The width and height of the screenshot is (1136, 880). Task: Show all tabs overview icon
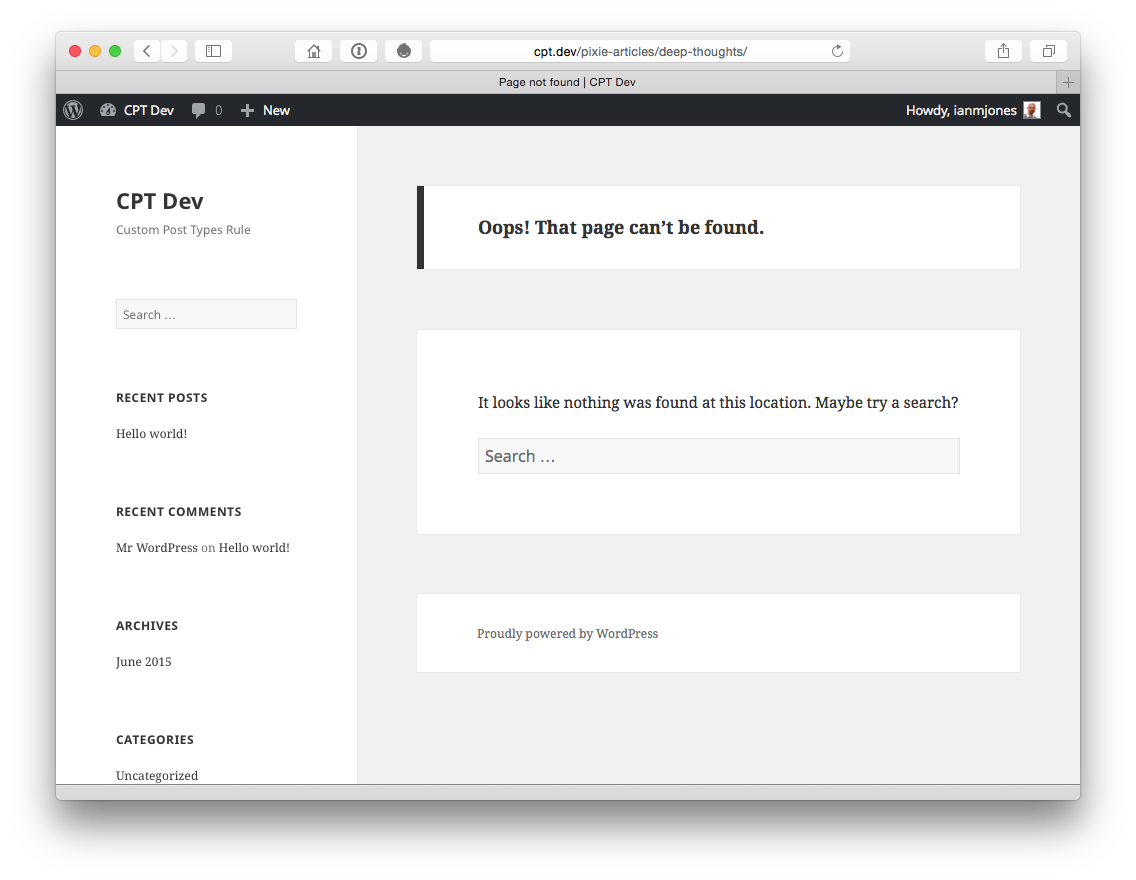point(1048,51)
